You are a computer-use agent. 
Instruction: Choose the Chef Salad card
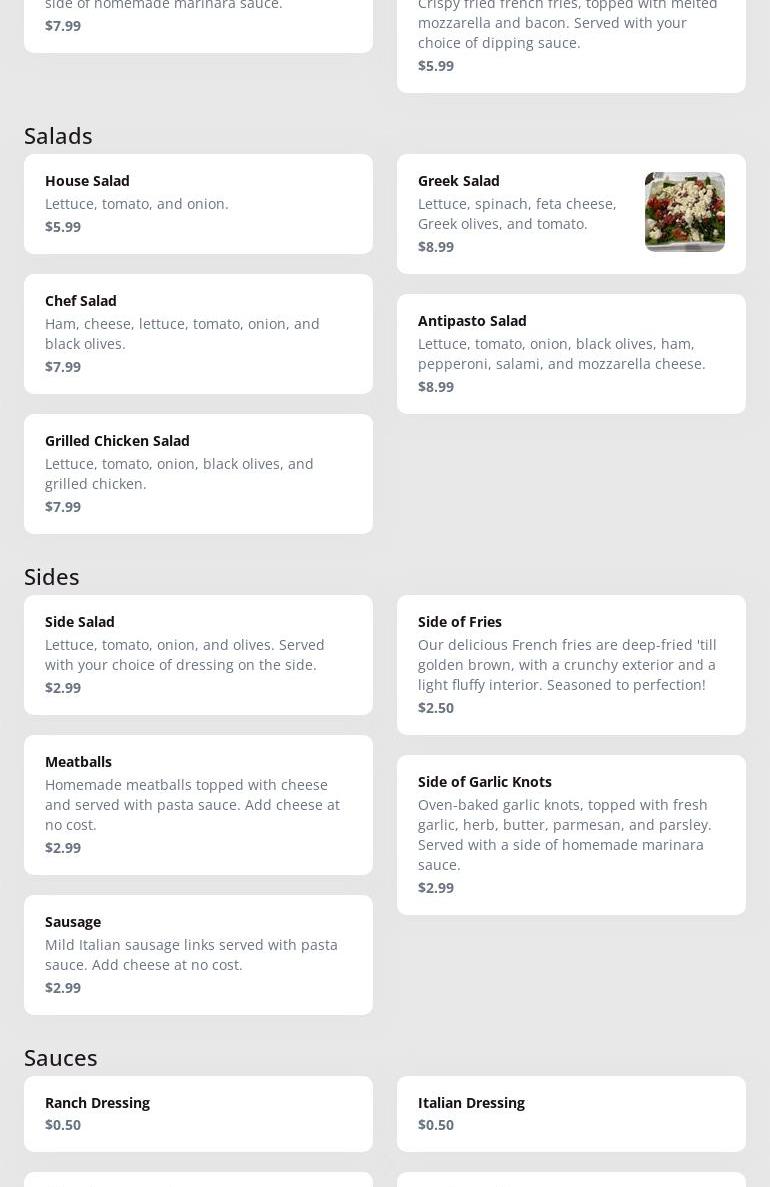click(198, 334)
